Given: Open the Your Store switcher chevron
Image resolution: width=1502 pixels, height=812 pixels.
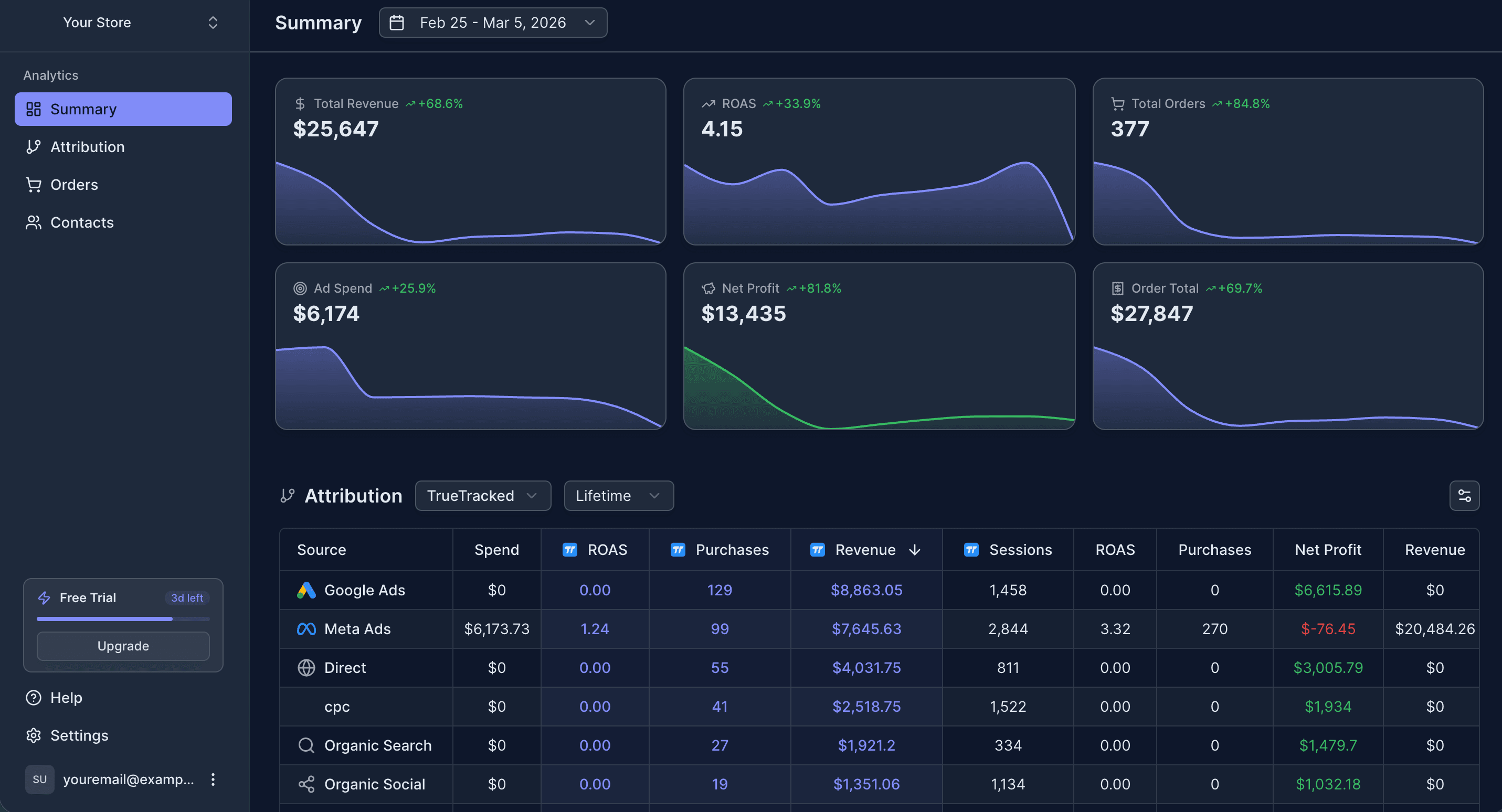Looking at the screenshot, I should [213, 22].
